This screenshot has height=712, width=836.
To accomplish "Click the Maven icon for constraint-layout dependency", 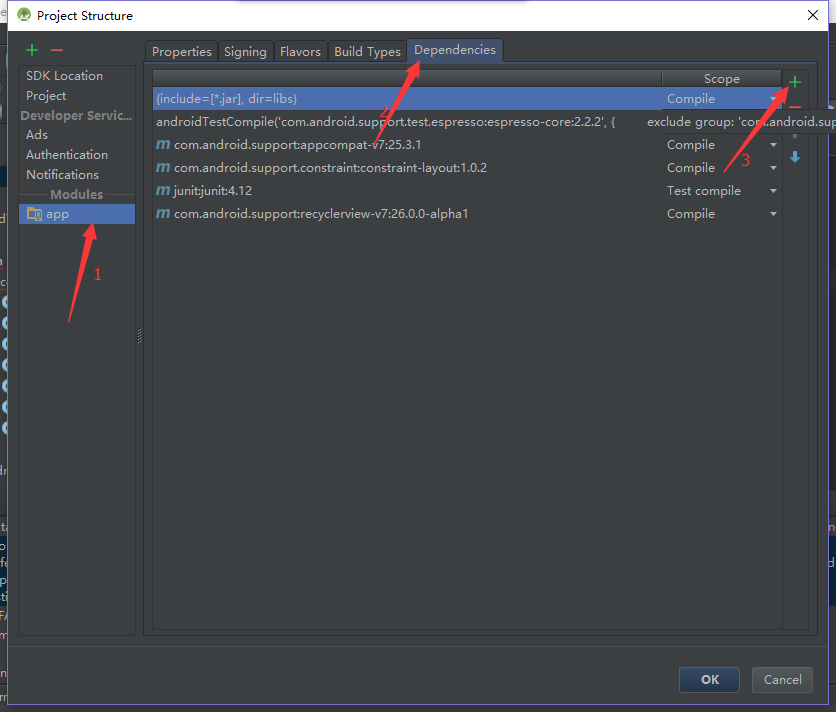I will click(163, 167).
